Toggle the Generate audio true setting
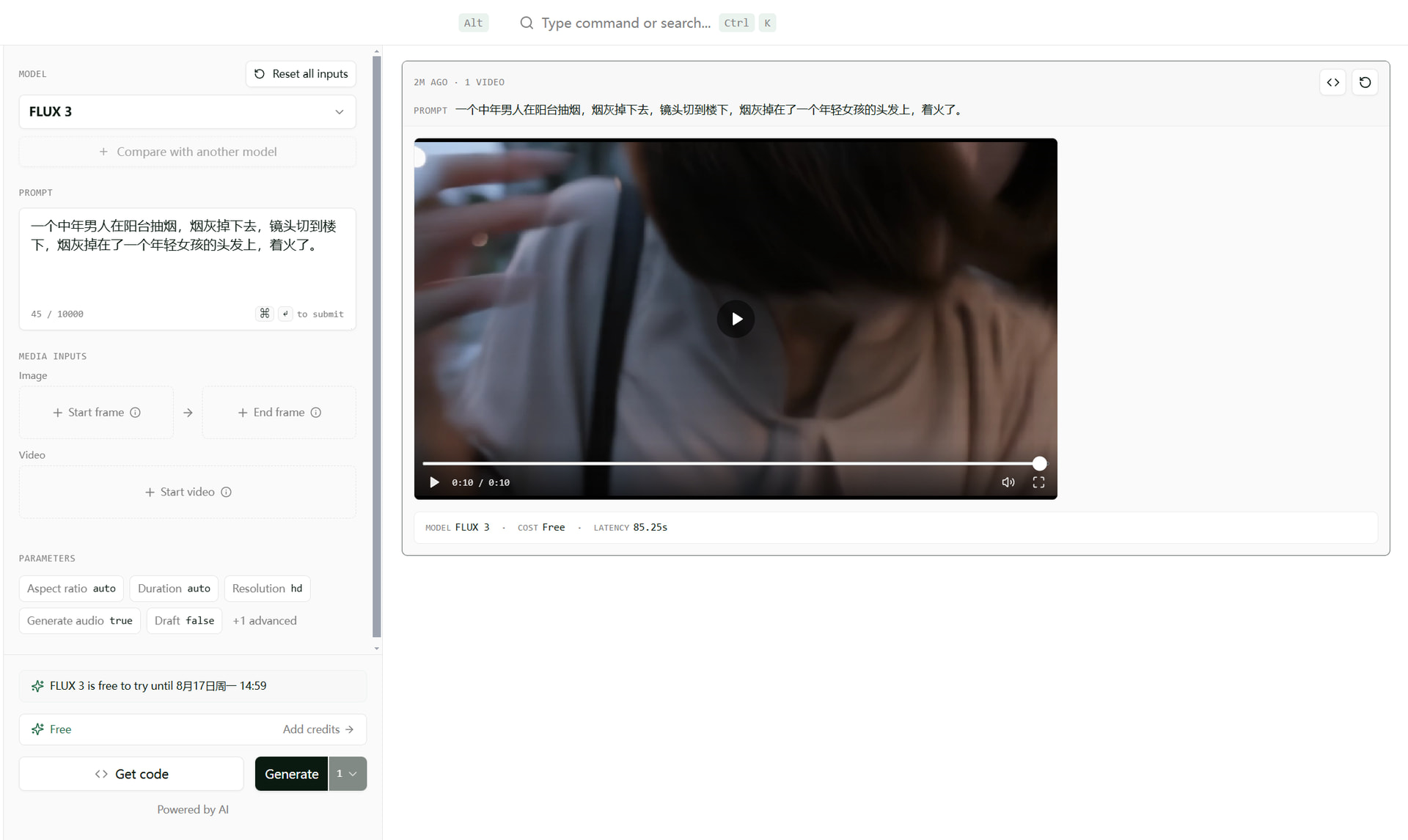This screenshot has width=1408, height=840. point(79,621)
